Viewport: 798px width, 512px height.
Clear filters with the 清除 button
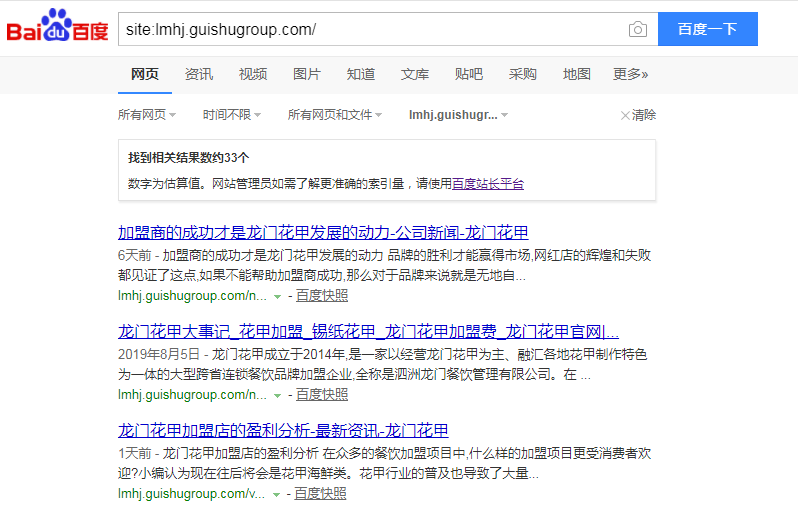[x=638, y=115]
